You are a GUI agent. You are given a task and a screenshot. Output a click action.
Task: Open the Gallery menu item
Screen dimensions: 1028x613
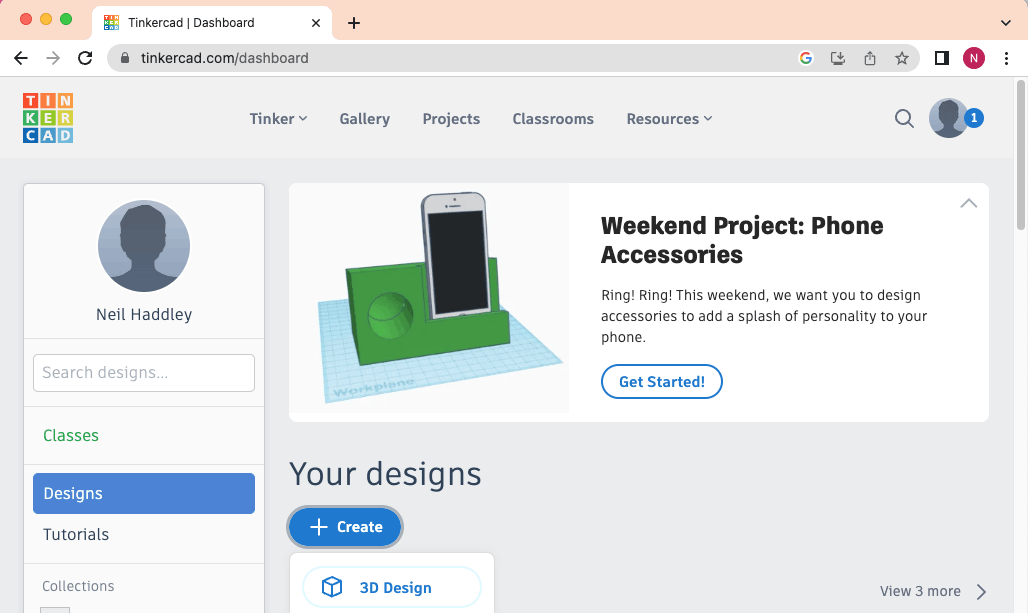pos(364,119)
